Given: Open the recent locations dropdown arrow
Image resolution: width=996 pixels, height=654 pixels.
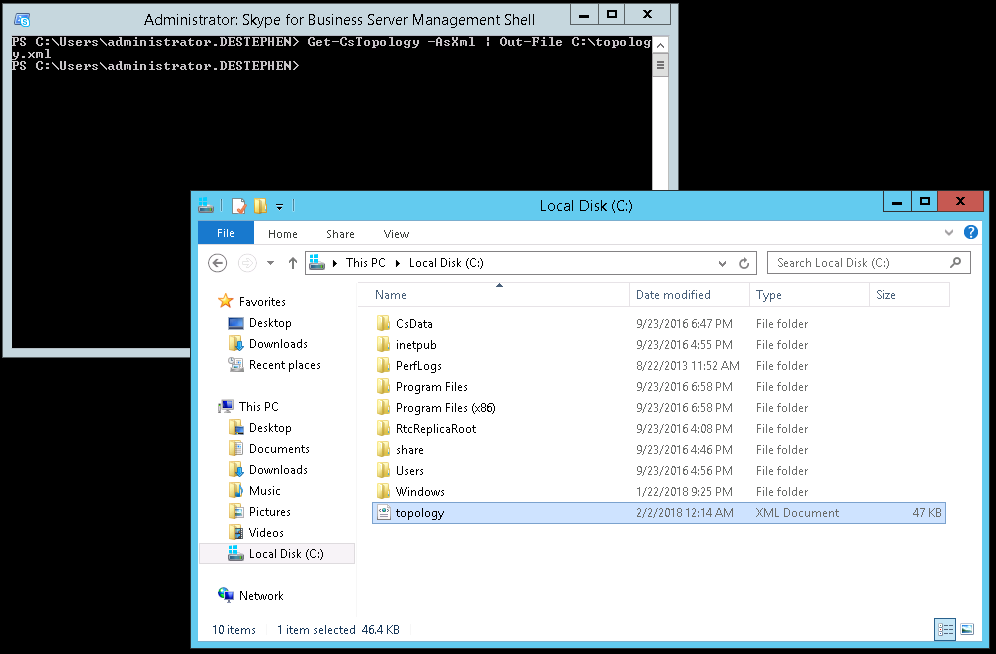Looking at the screenshot, I should click(x=271, y=263).
